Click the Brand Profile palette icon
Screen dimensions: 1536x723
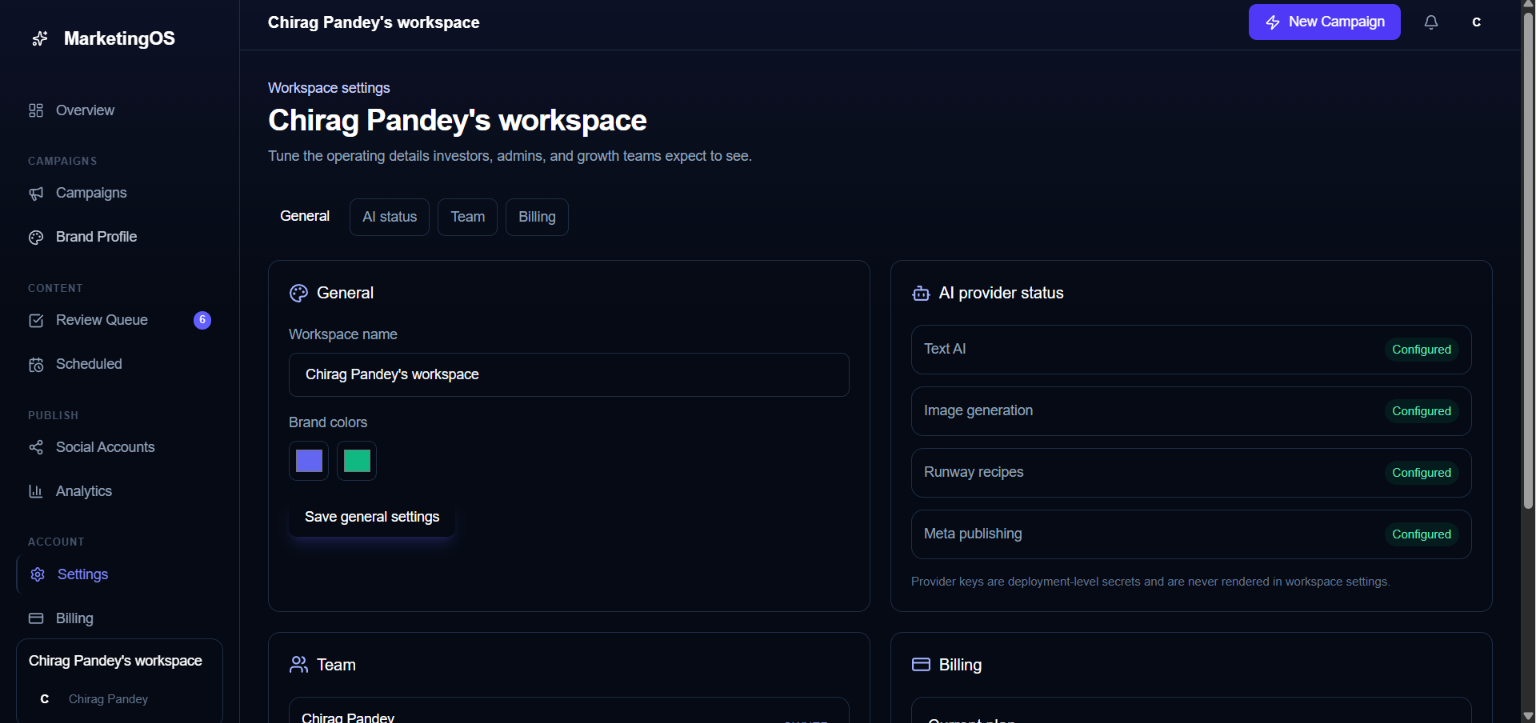(x=36, y=237)
